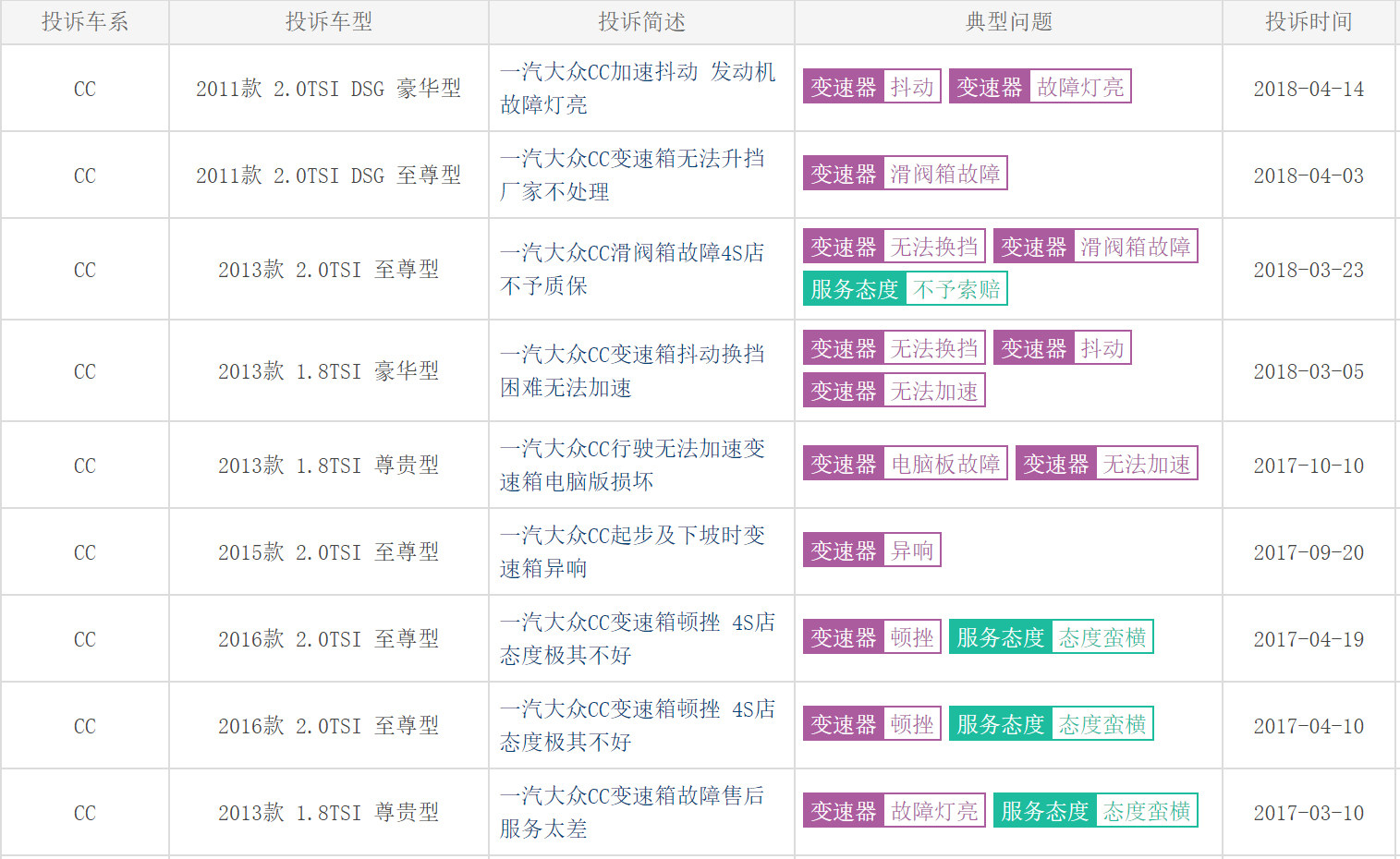This screenshot has height=859, width=1400.
Task: Select the 变速器 抖动 tag in the 2018-03-05 row
Action: point(1063,348)
